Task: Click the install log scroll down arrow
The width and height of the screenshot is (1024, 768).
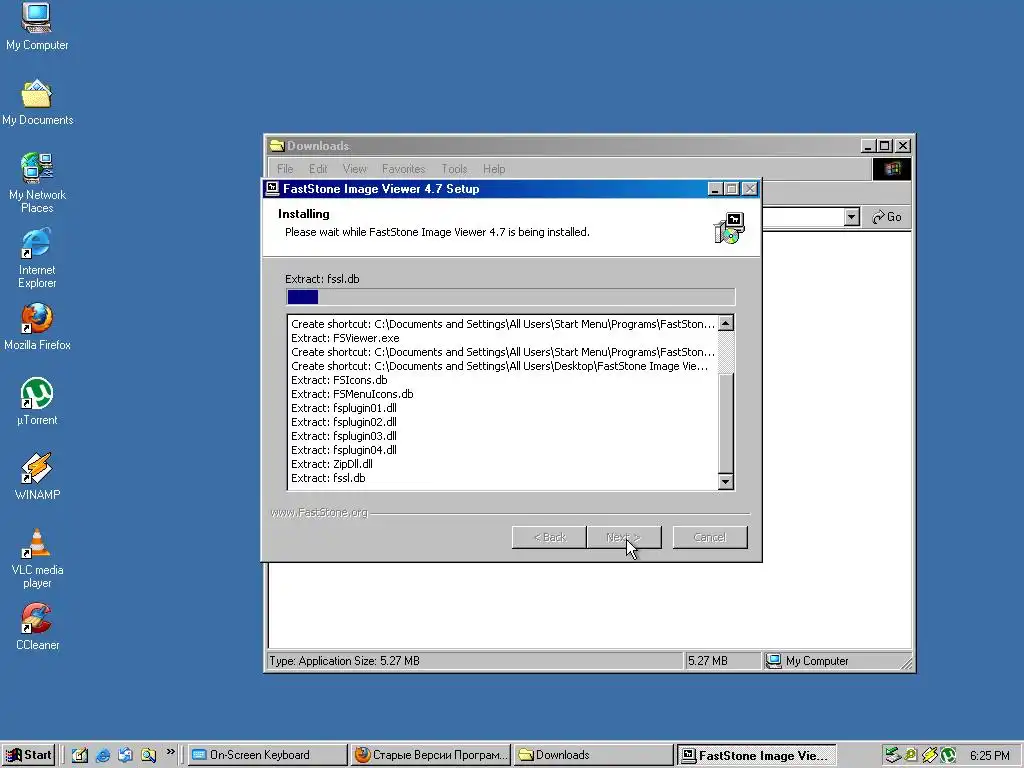Action: (x=726, y=482)
